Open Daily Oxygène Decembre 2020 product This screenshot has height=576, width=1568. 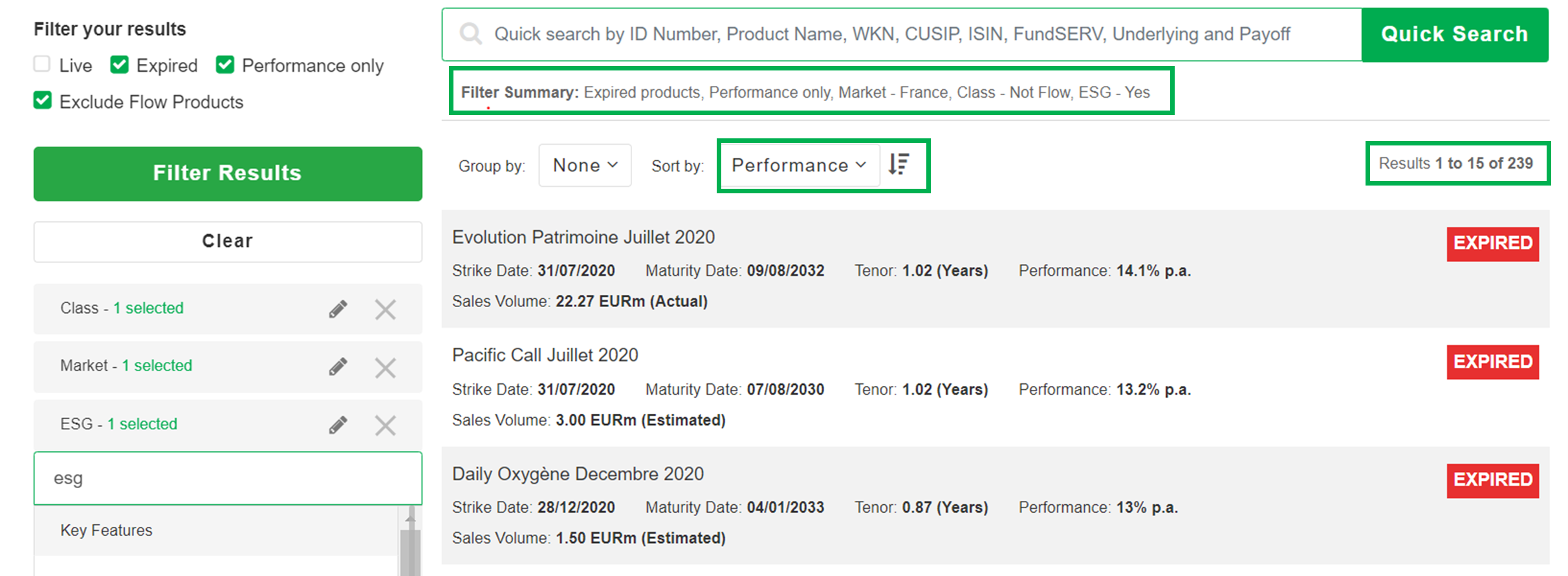(x=578, y=474)
